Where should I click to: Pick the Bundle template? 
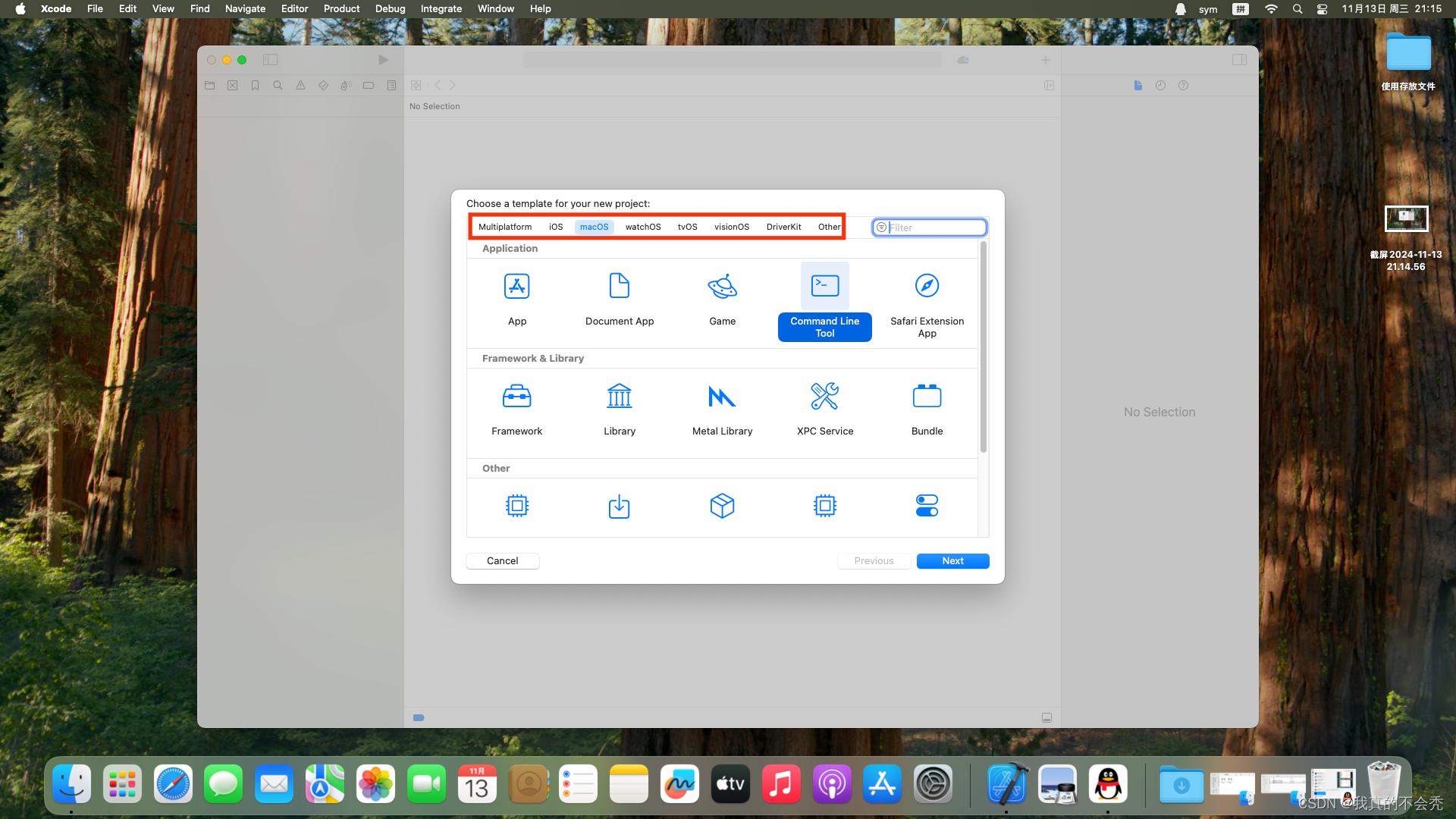tap(927, 410)
